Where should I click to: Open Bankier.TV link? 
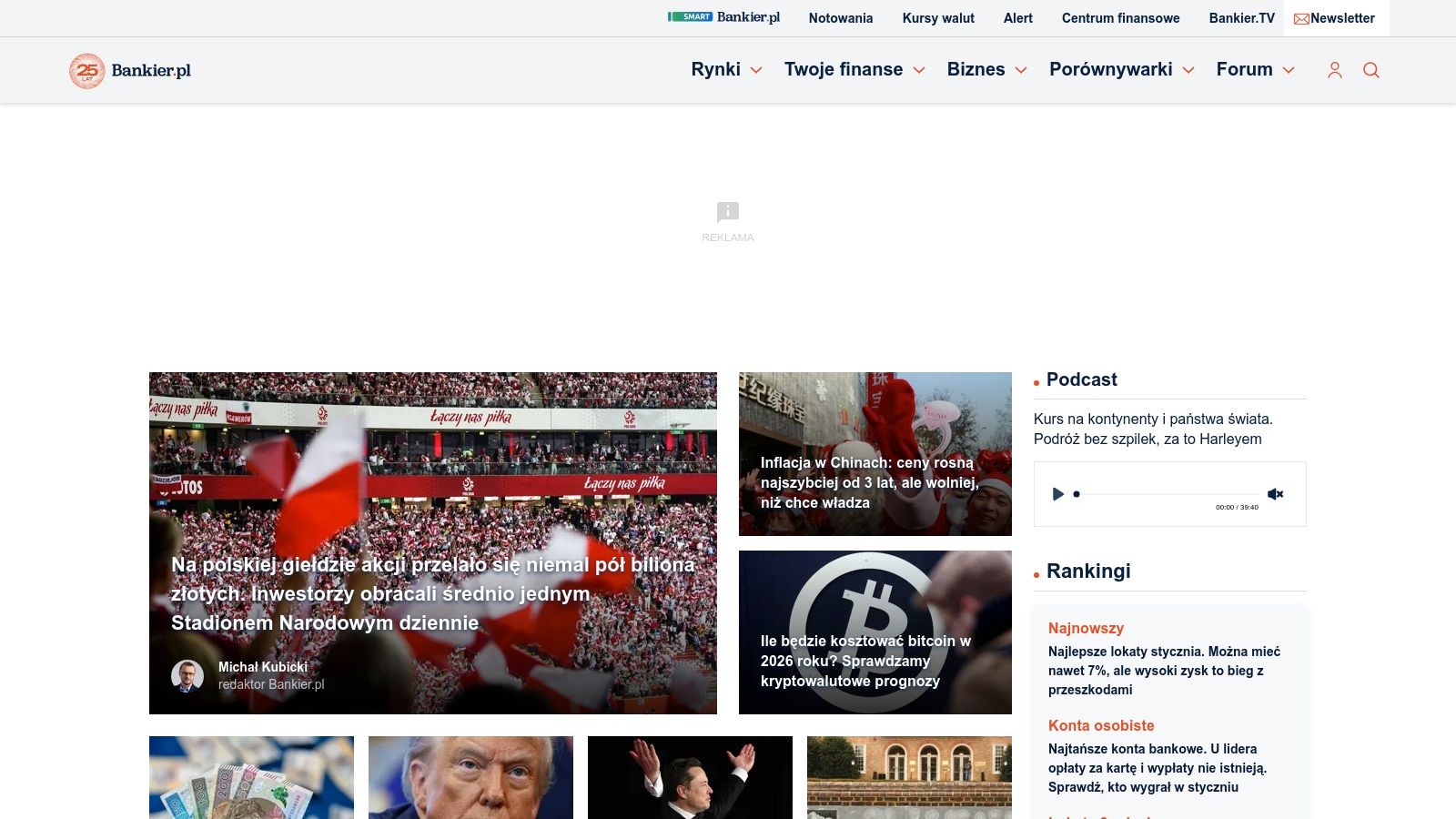(1241, 18)
